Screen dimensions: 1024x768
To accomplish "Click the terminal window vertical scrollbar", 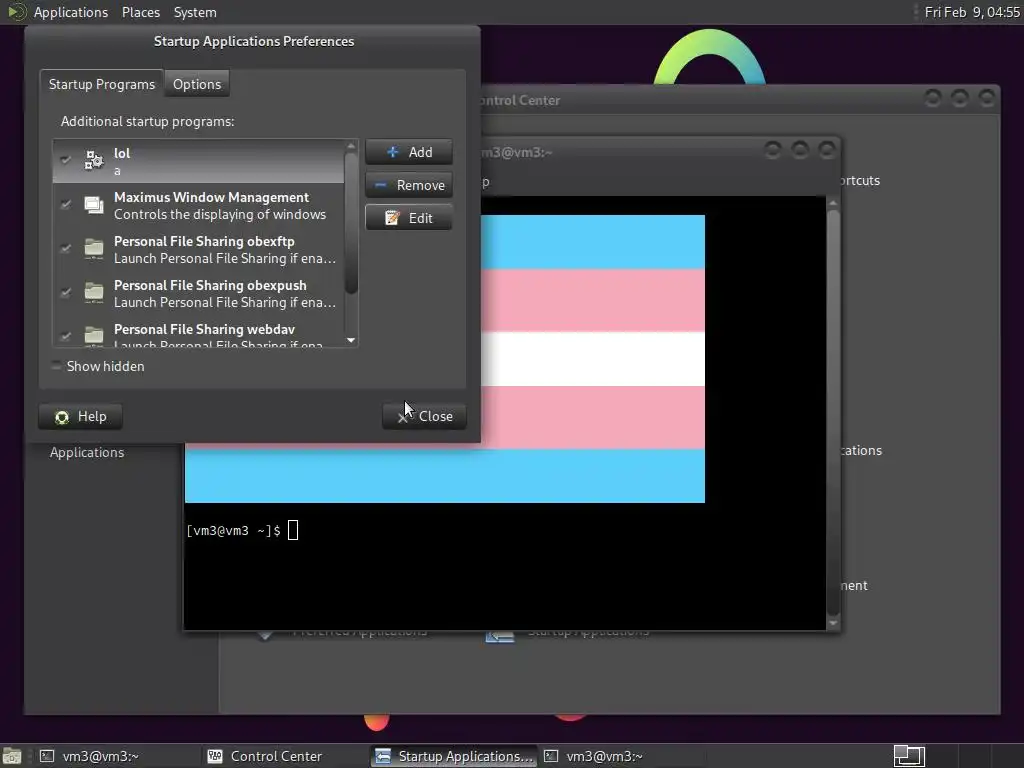I will click(x=833, y=411).
